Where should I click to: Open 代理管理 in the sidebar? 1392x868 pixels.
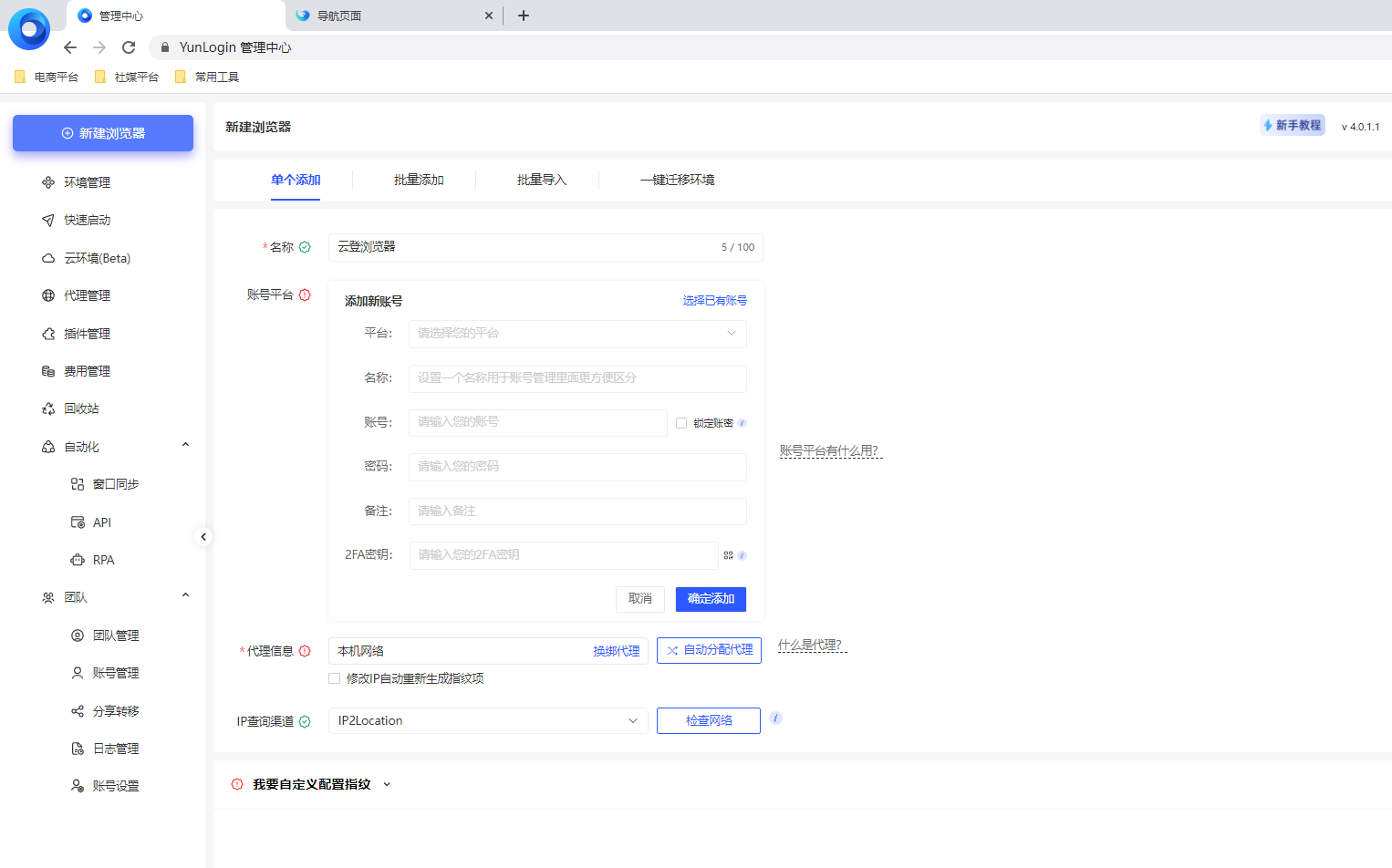(x=86, y=294)
